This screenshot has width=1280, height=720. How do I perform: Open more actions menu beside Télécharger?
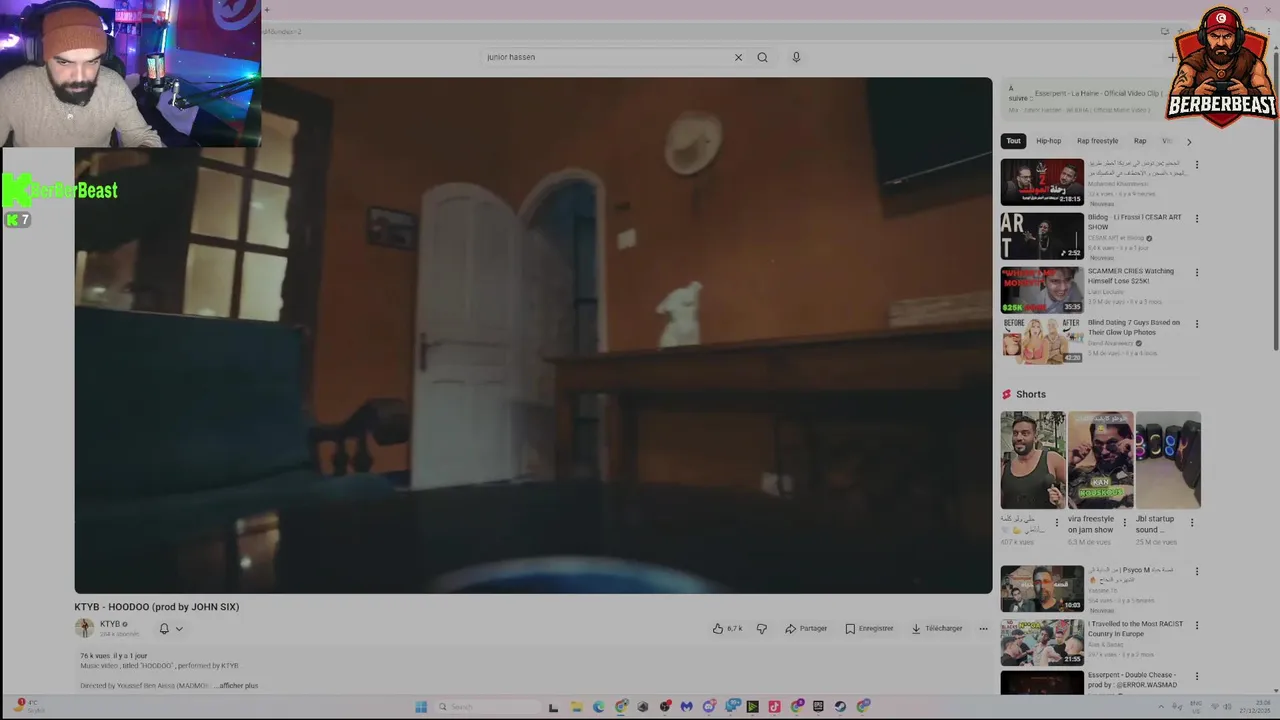983,628
